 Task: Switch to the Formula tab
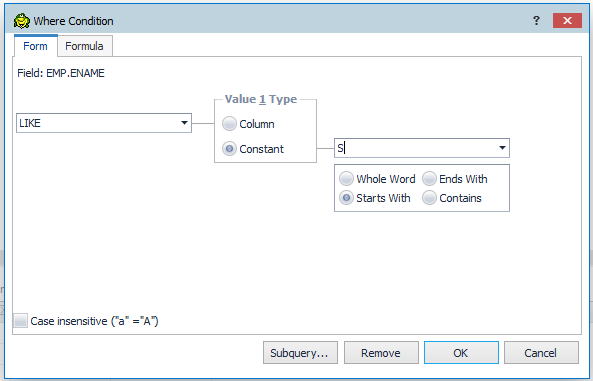pyautogui.click(x=84, y=46)
